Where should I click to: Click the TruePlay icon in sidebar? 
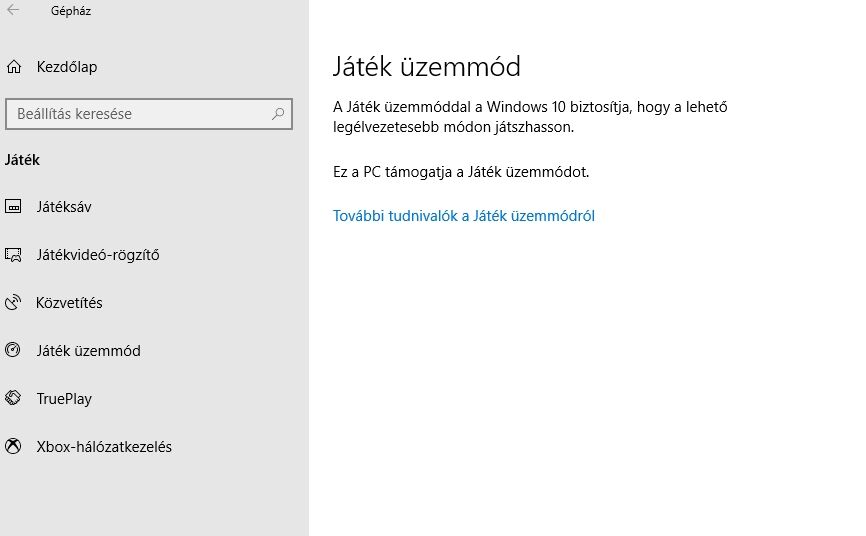[x=14, y=399]
